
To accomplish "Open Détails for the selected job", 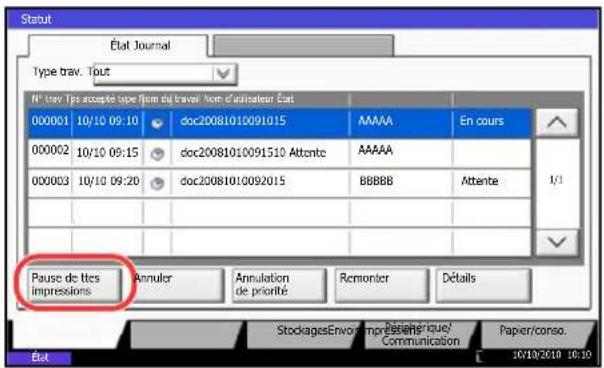I will (484, 286).
